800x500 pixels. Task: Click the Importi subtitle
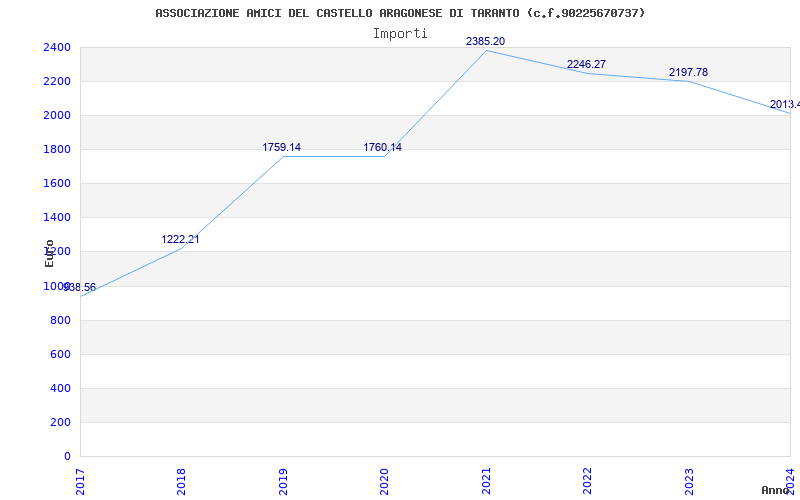(x=400, y=34)
